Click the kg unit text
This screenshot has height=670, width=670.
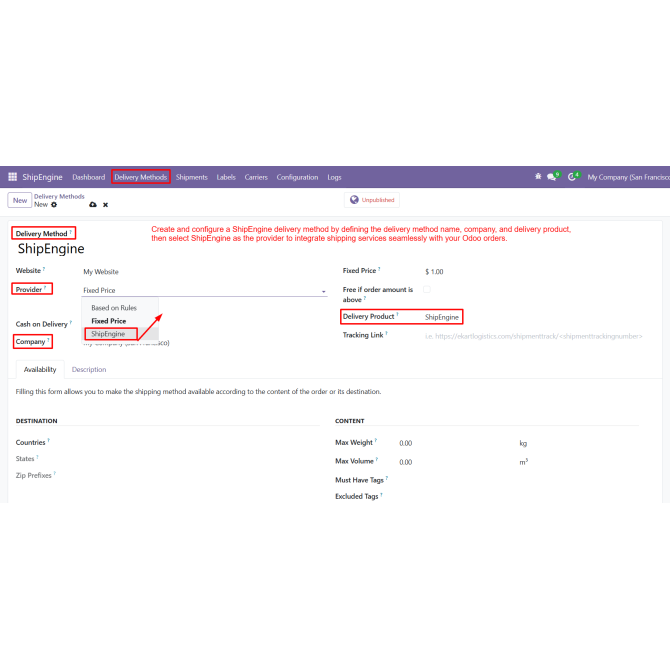[523, 443]
